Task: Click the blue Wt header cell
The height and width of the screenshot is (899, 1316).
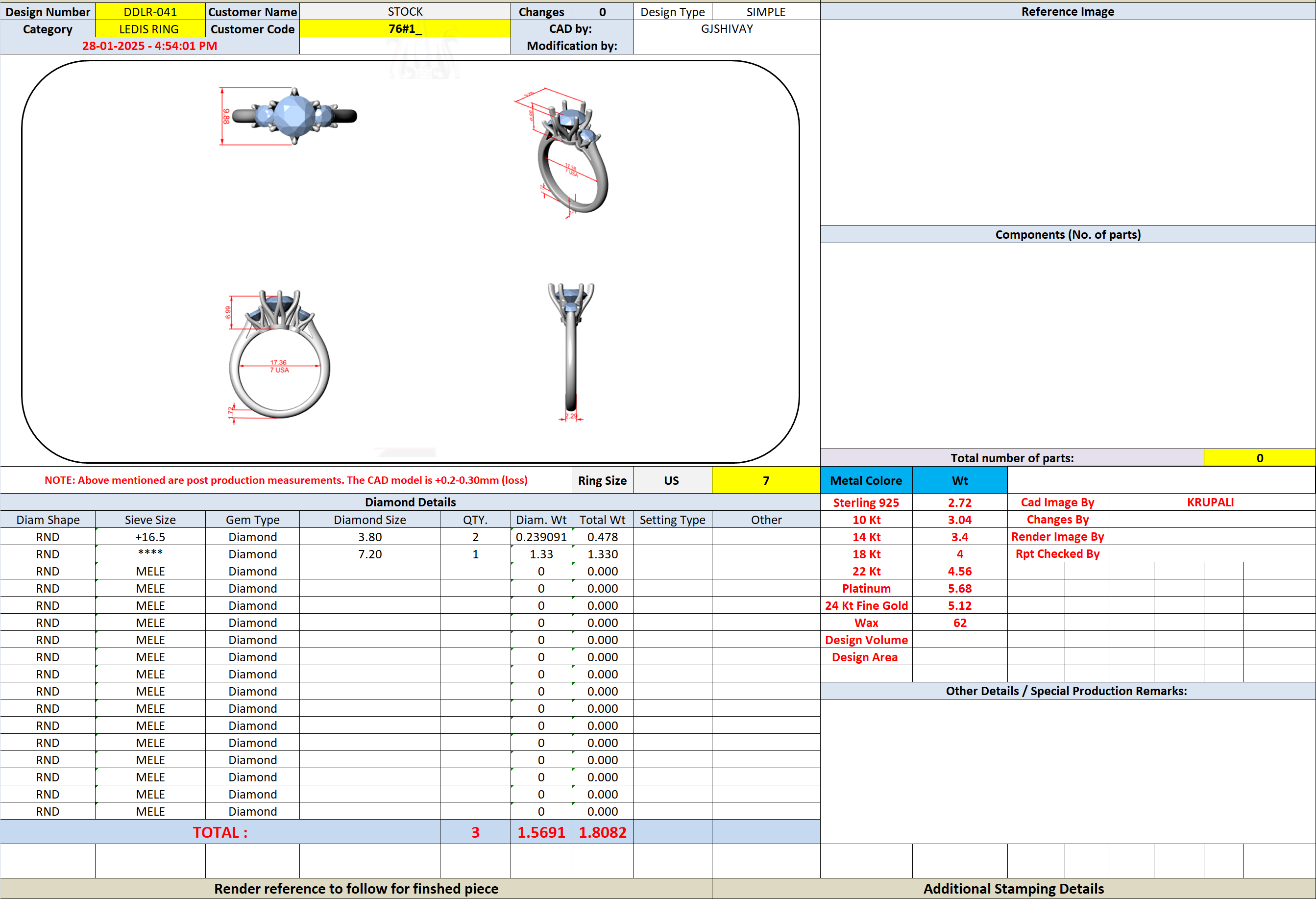Action: [959, 480]
